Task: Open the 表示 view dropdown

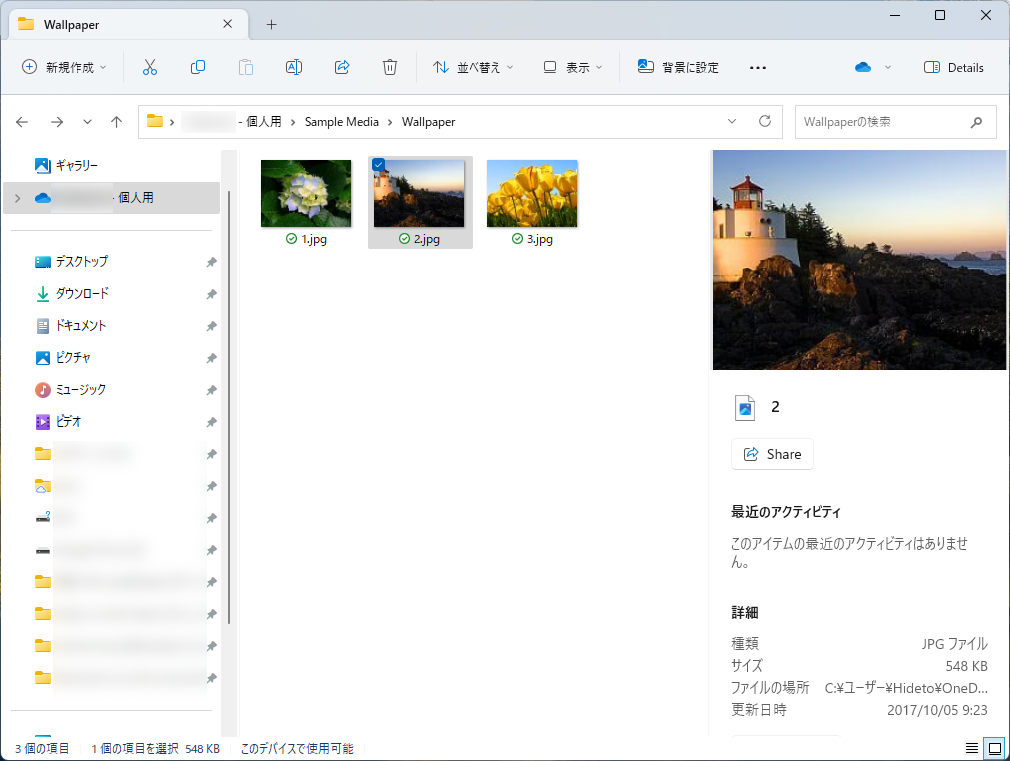Action: point(570,66)
